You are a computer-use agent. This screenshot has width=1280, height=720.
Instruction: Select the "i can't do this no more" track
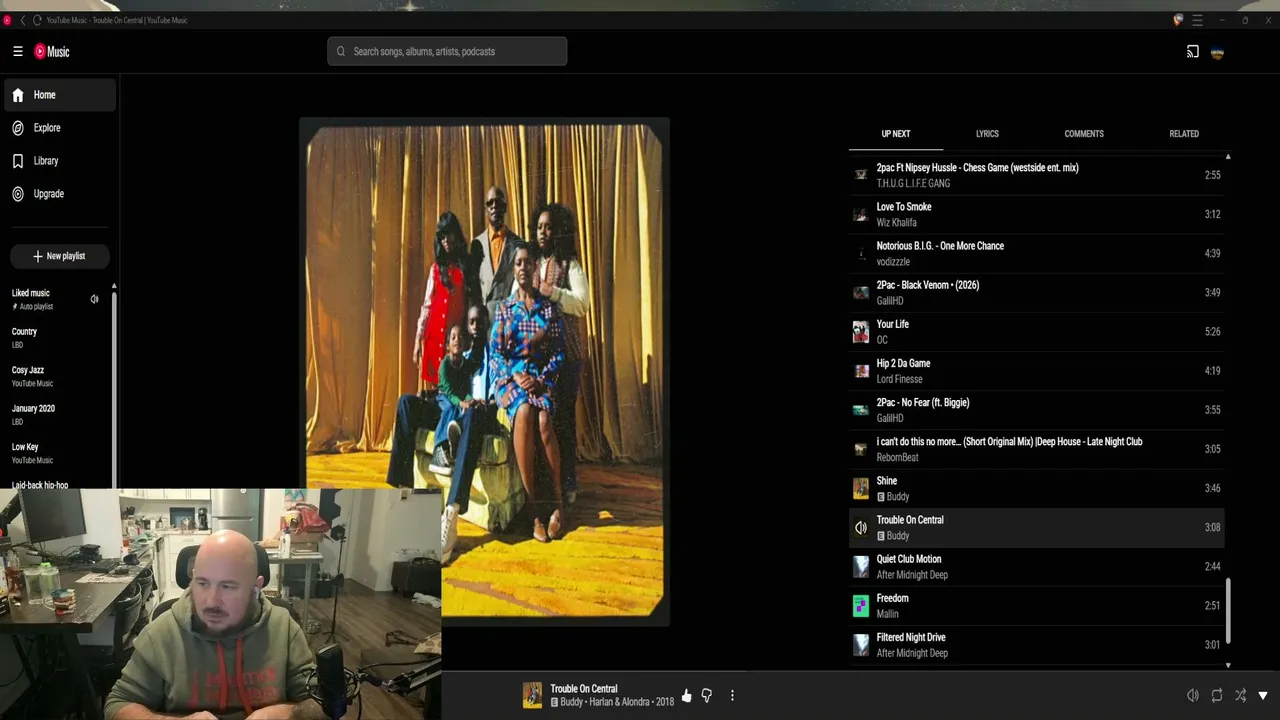1036,449
